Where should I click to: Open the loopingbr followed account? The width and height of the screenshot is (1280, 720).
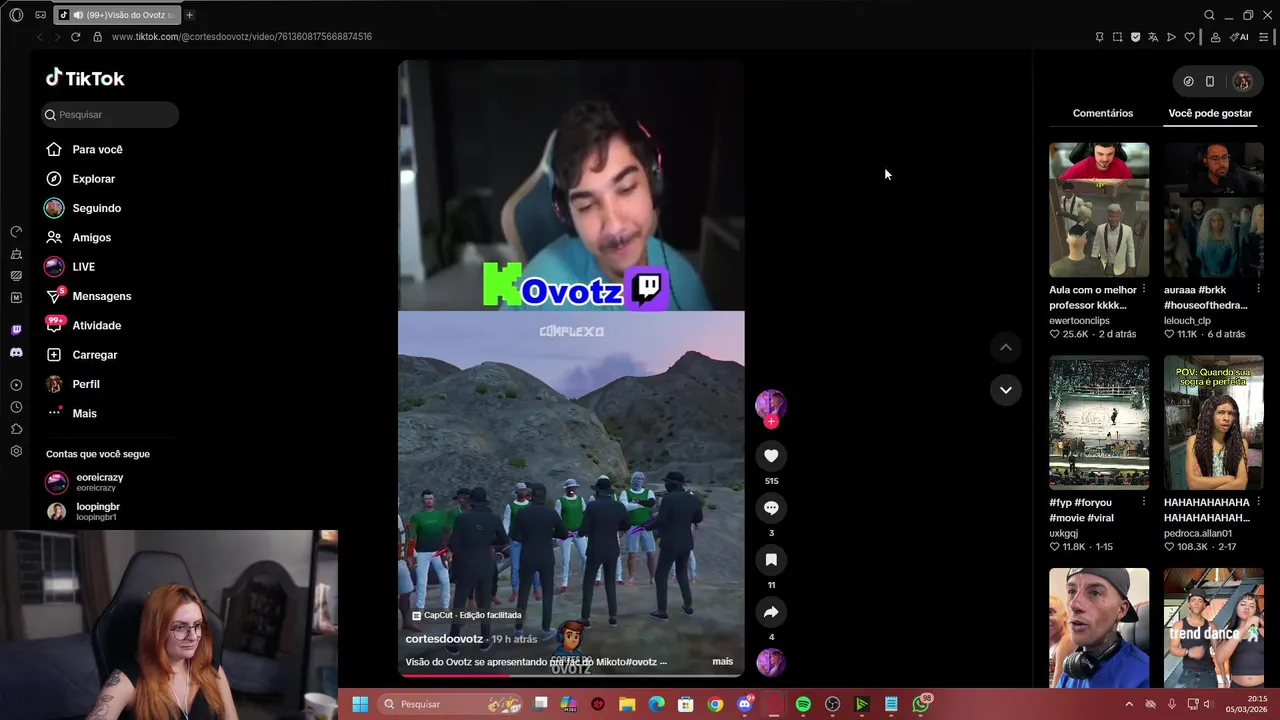click(83, 511)
